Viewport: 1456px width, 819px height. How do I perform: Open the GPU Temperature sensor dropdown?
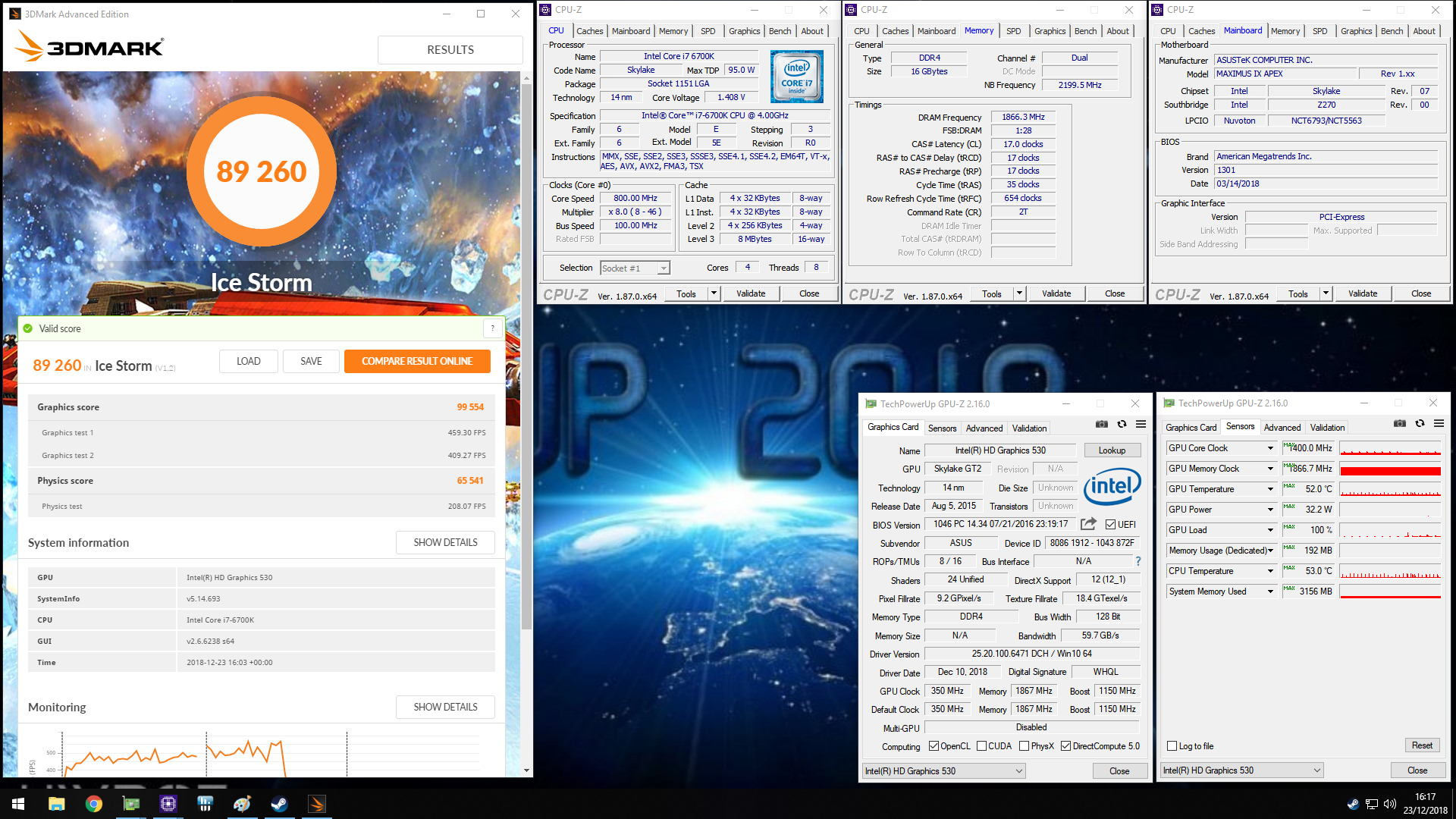point(1270,489)
